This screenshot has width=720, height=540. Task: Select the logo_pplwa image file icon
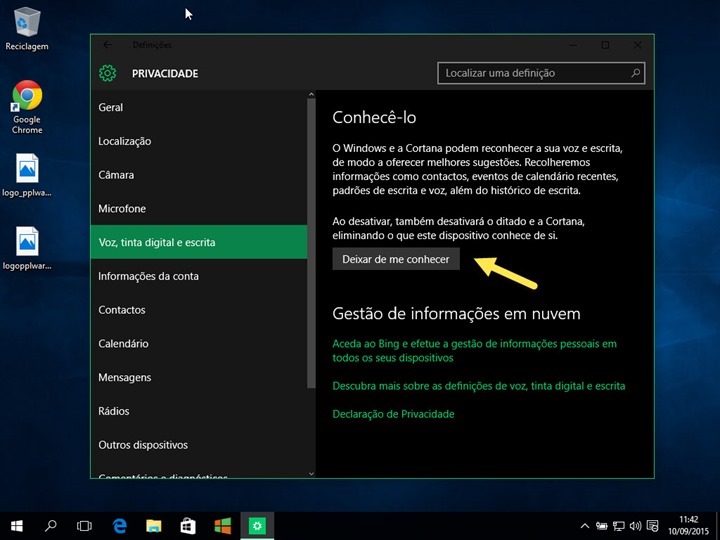coord(27,175)
